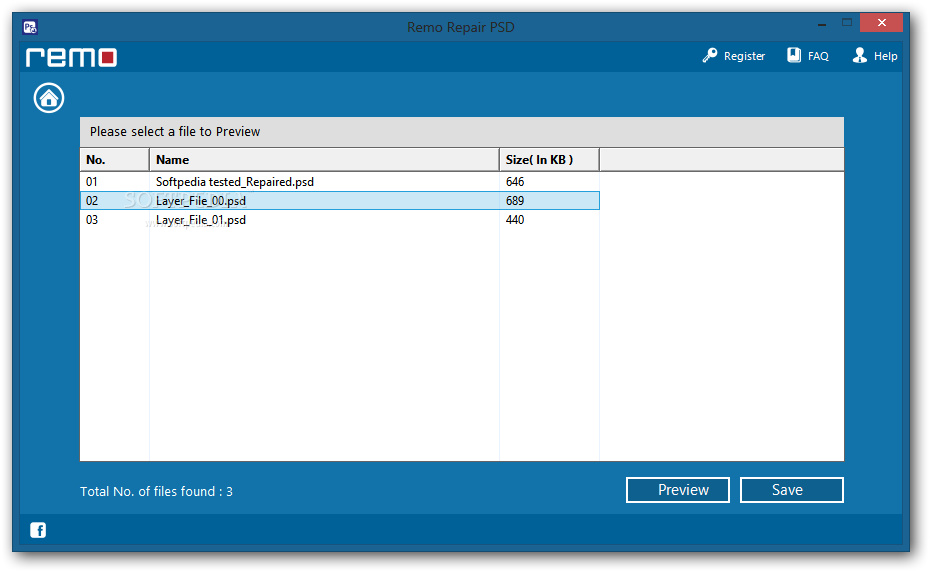
Task: Click the Help person icon
Action: pyautogui.click(x=859, y=55)
